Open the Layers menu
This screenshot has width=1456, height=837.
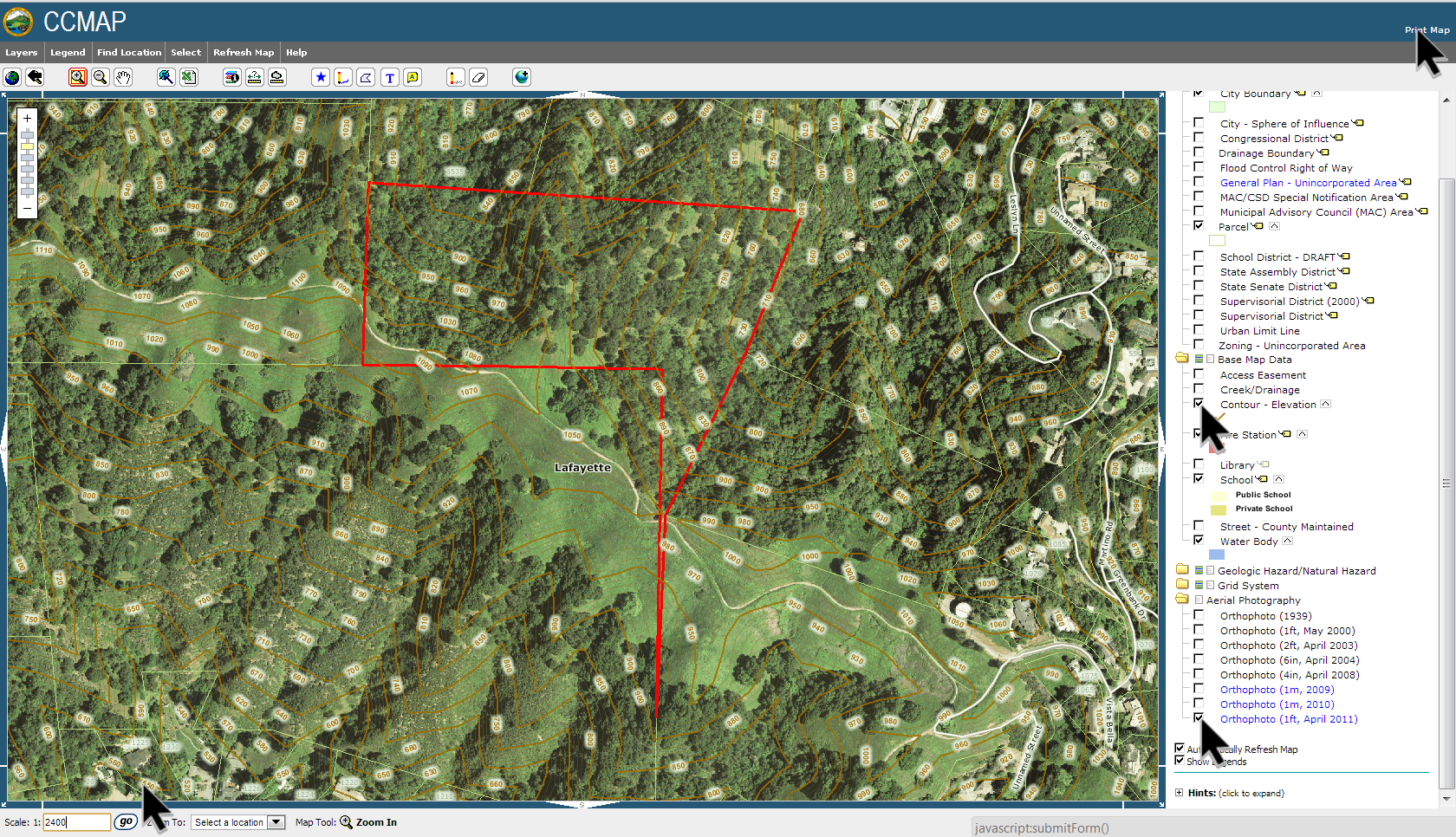coord(22,52)
